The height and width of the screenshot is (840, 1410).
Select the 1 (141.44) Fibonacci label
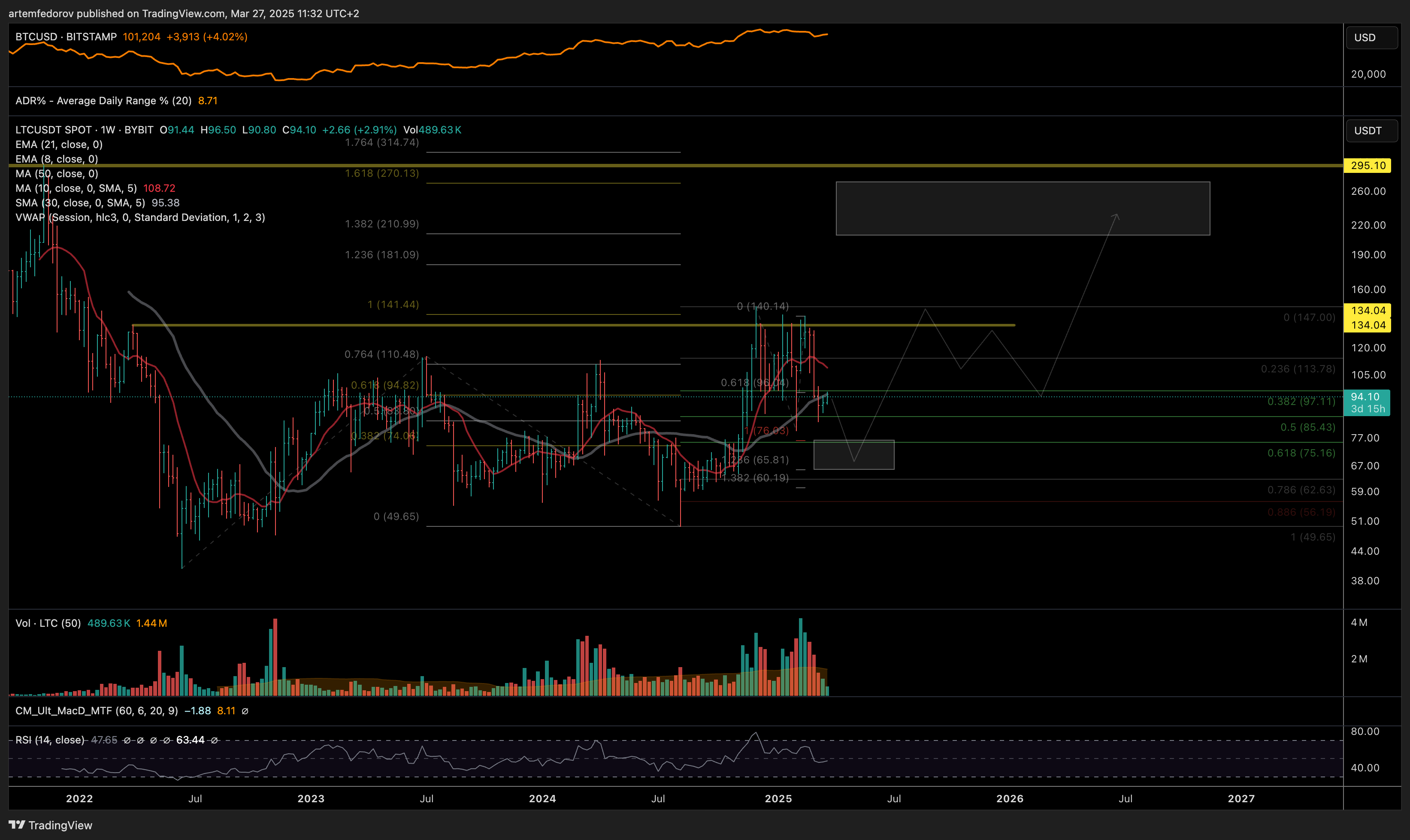pyautogui.click(x=393, y=305)
